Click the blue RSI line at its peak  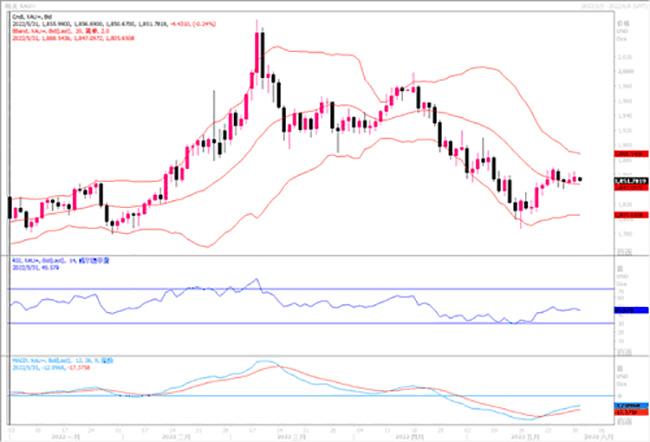[258, 280]
